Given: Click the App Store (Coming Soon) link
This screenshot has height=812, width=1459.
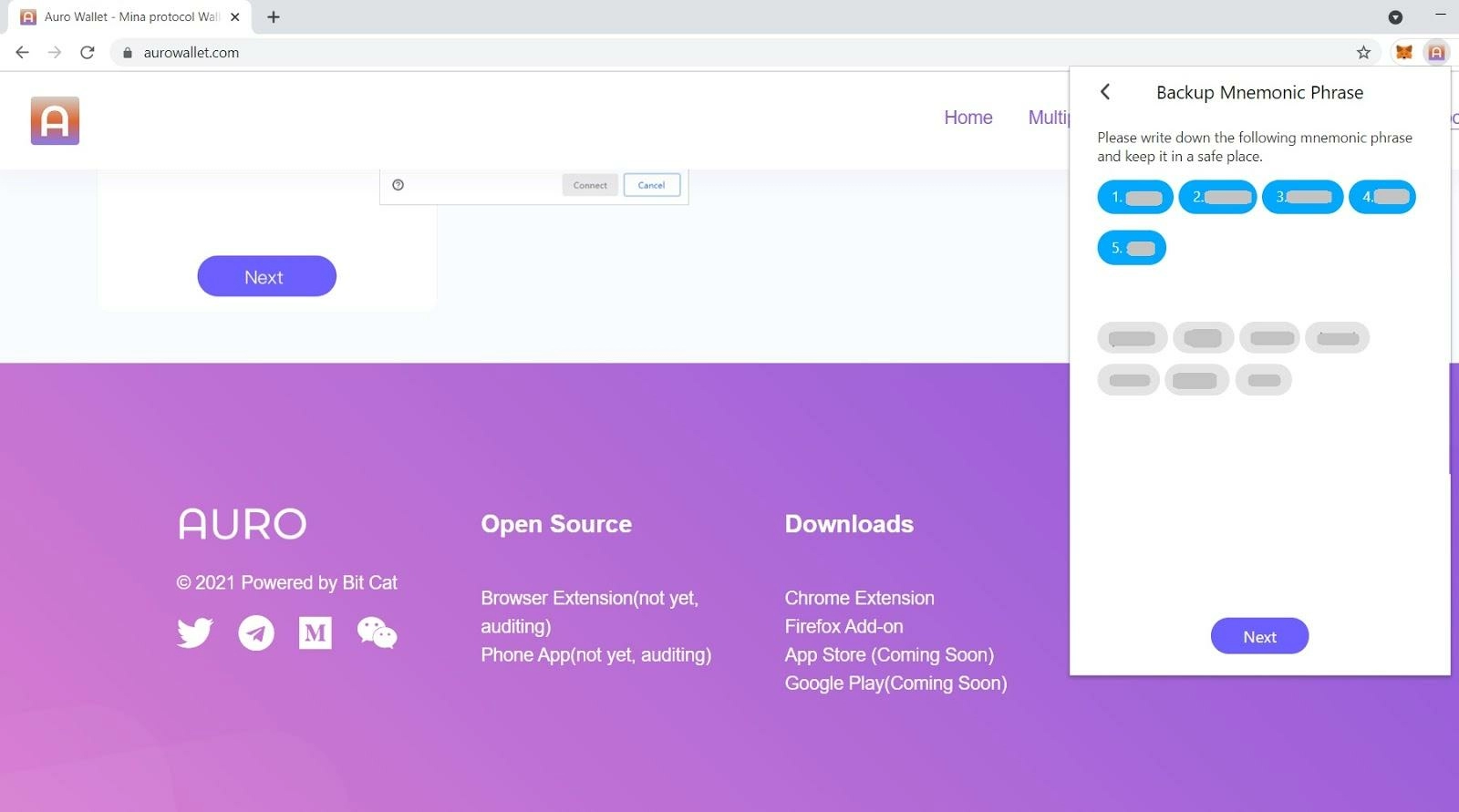Looking at the screenshot, I should tap(890, 654).
